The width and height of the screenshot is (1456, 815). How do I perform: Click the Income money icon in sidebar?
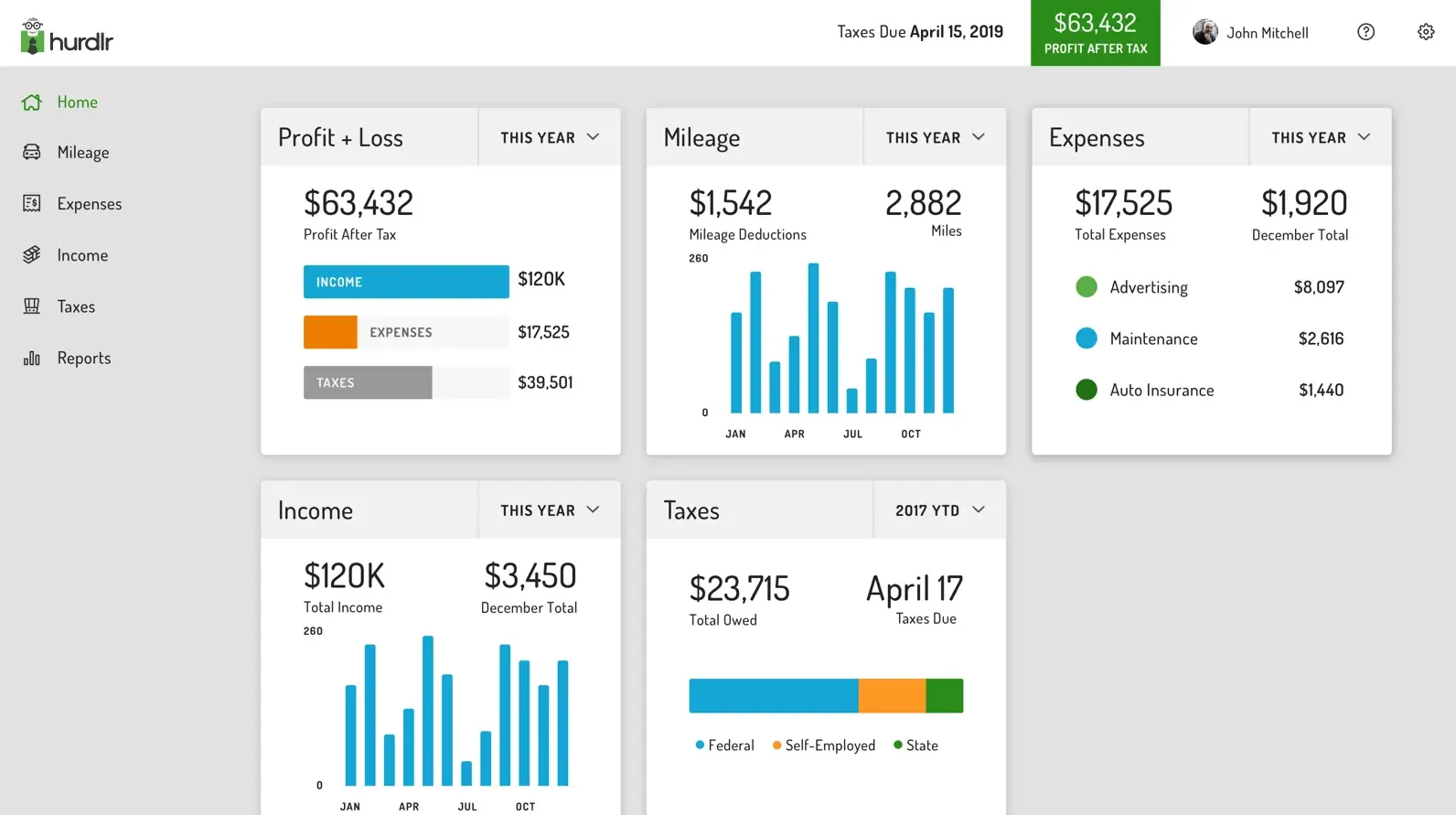click(32, 254)
